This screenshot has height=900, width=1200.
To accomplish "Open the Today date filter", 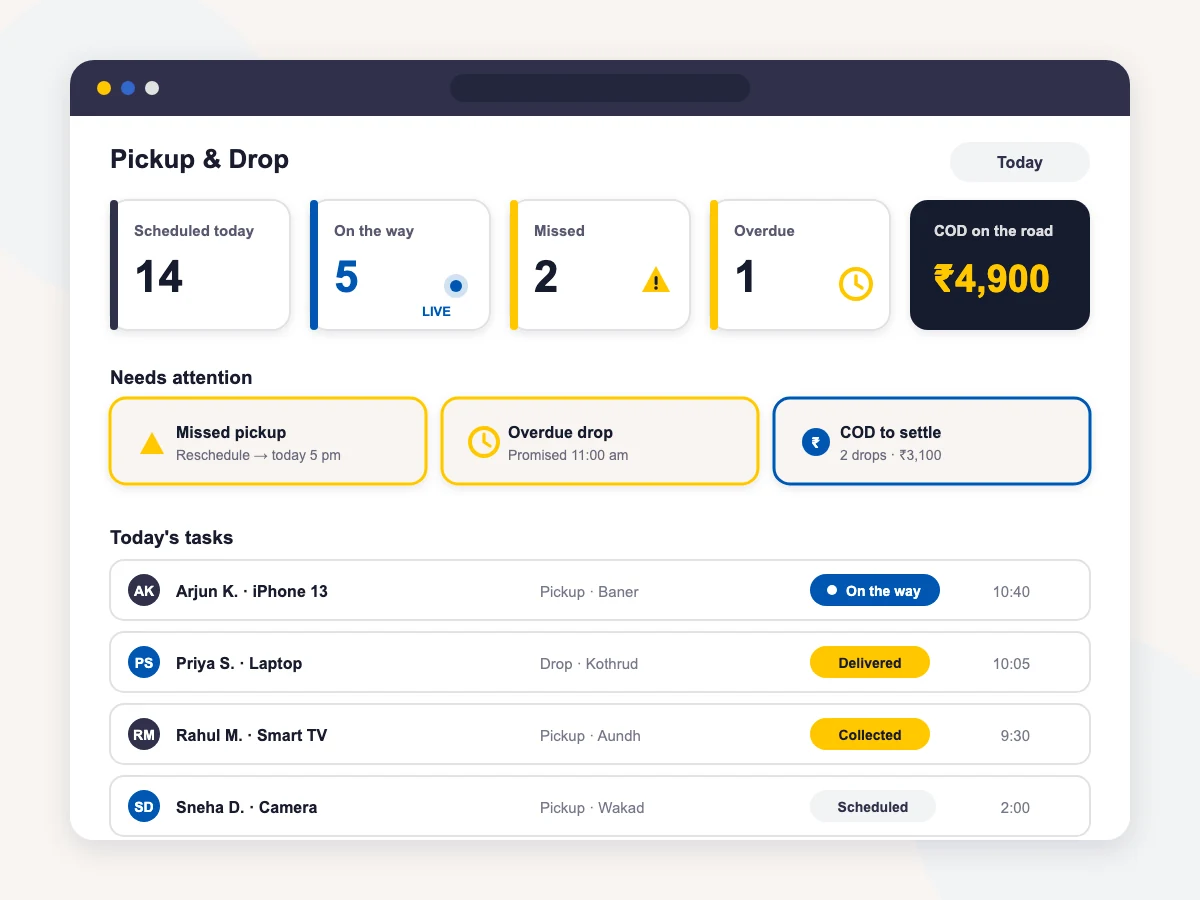I will (1020, 162).
